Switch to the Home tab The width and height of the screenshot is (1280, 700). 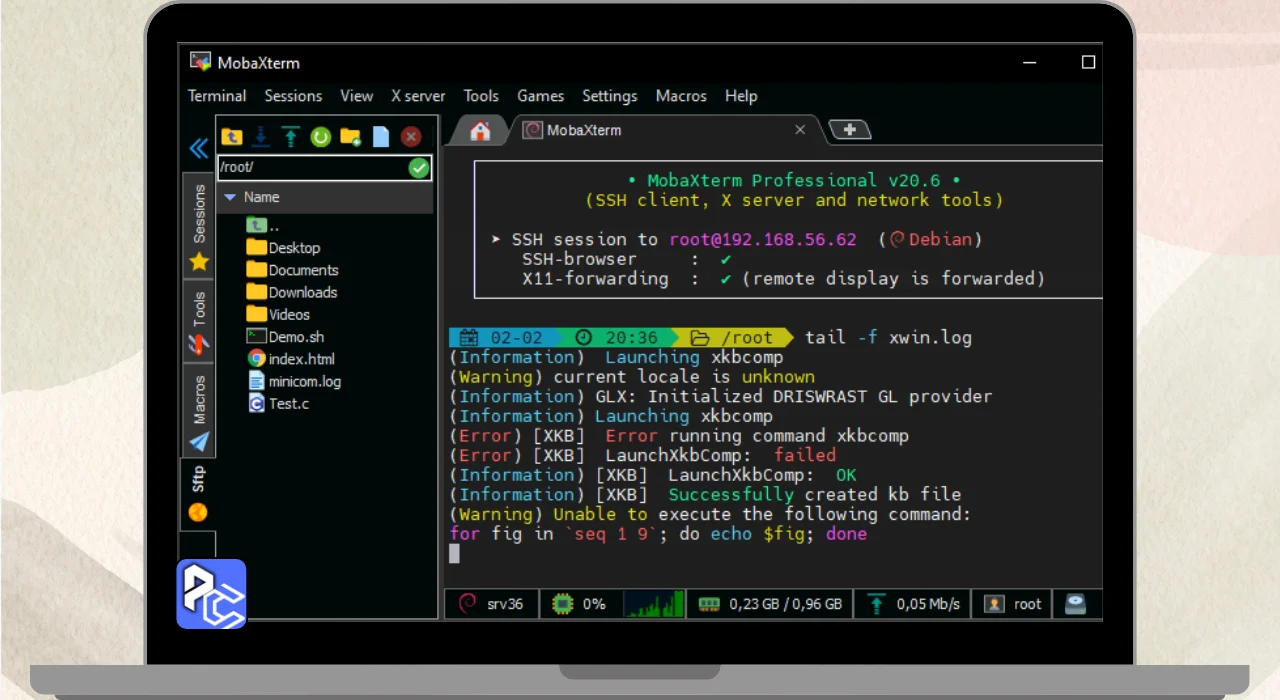(480, 130)
